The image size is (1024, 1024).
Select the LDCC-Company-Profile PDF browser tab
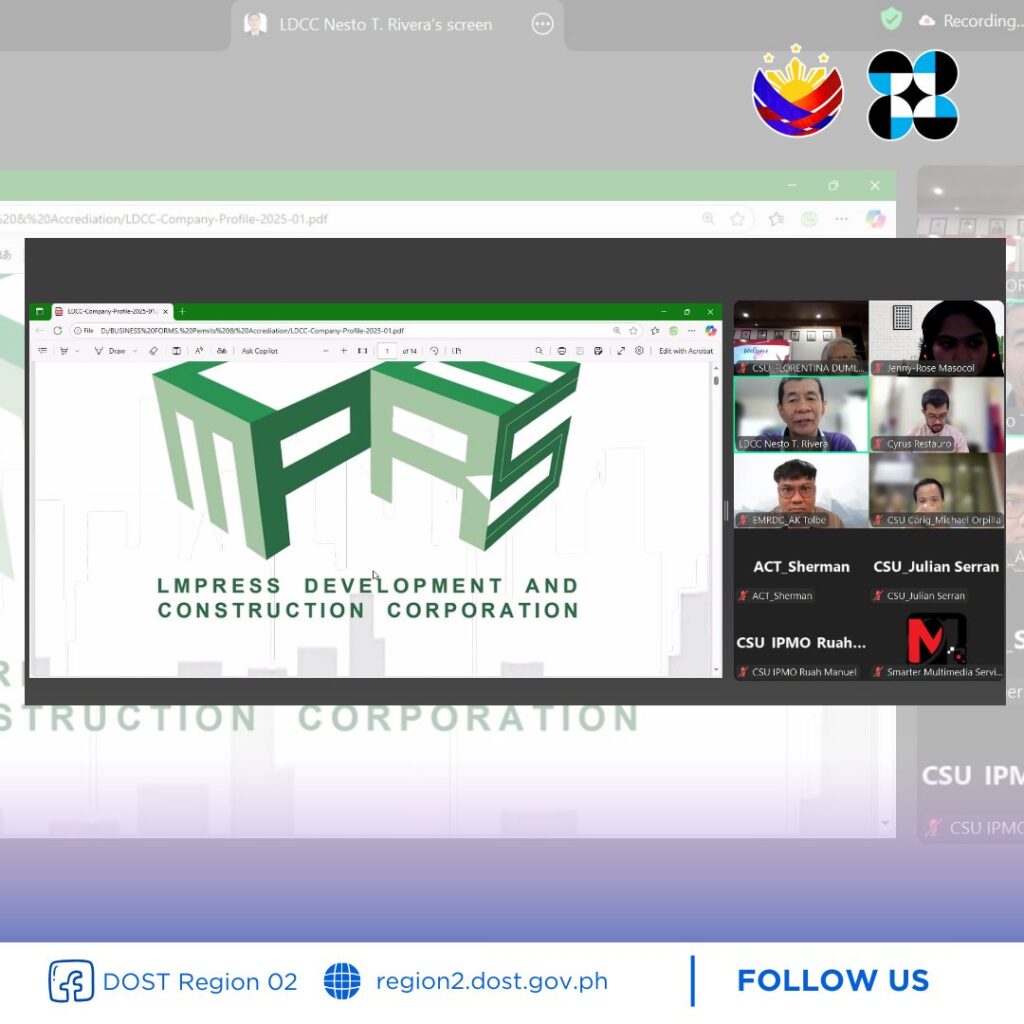pyautogui.click(x=110, y=311)
